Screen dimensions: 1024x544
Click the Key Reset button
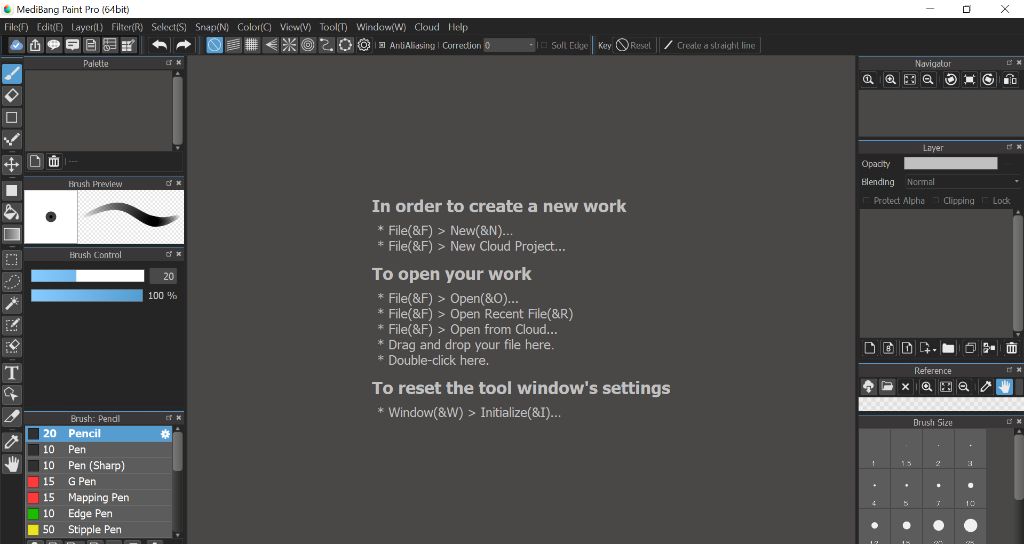633,45
